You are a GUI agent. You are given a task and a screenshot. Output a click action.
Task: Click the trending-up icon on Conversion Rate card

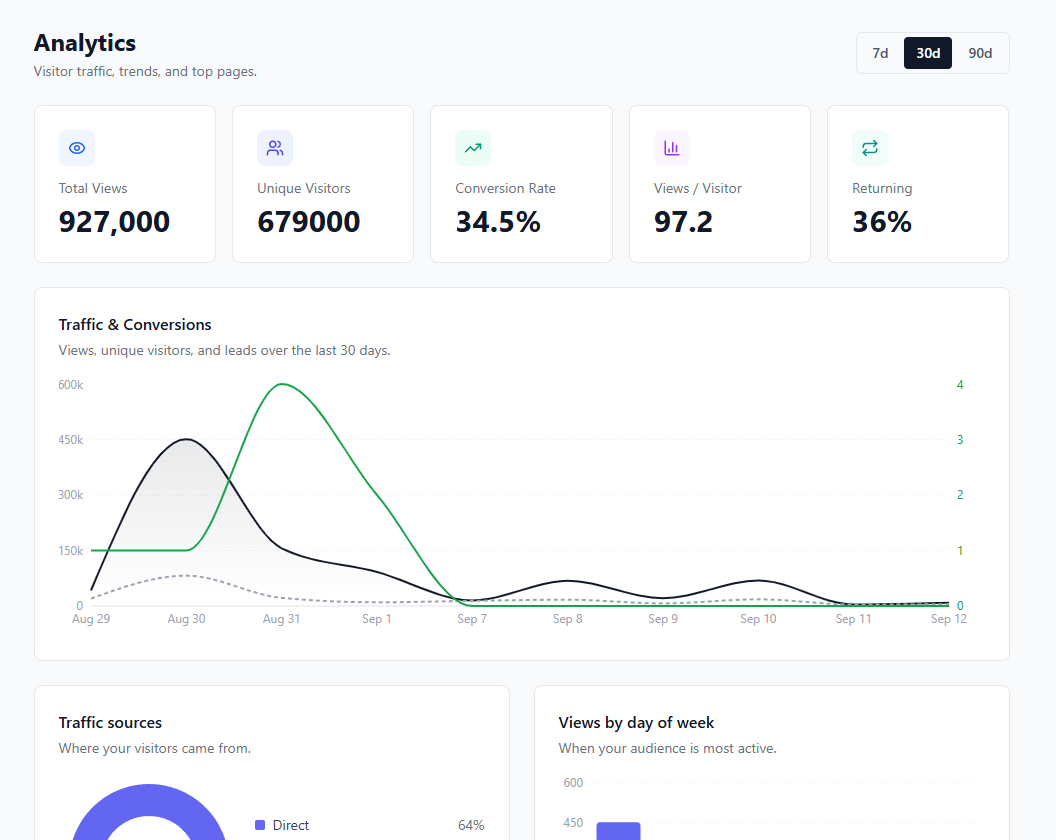[x=473, y=148]
